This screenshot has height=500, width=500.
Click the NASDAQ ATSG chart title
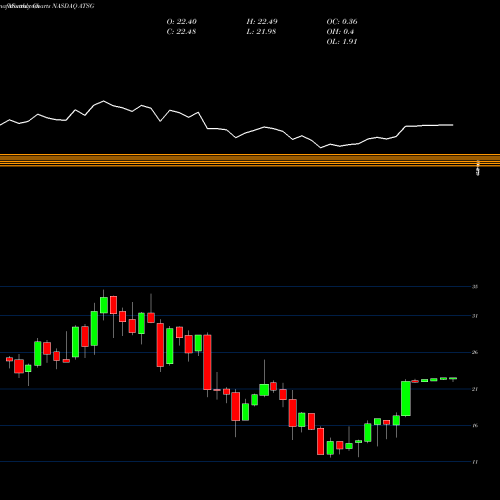point(73,6)
